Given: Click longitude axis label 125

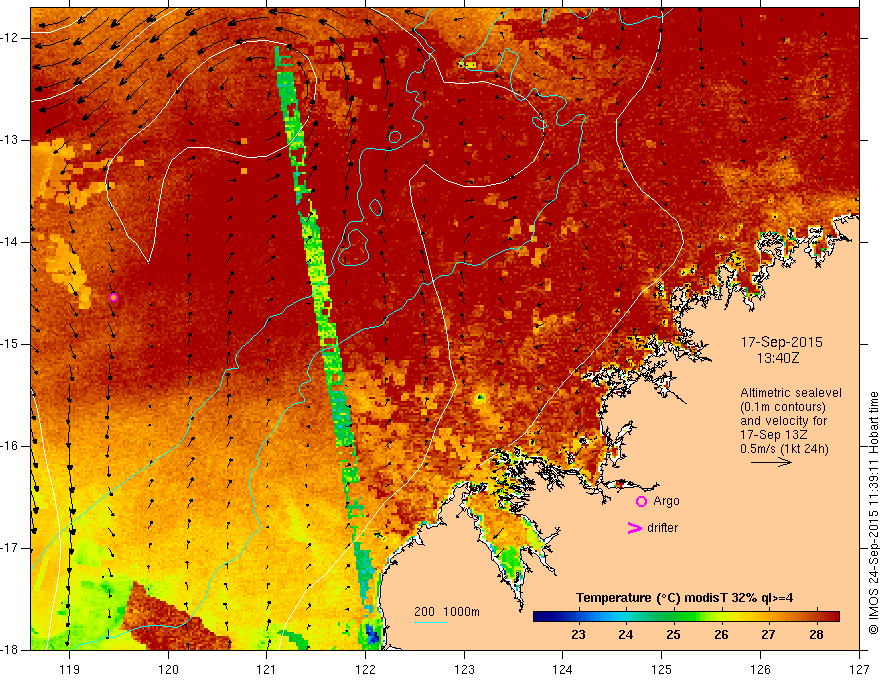Looking at the screenshot, I should (x=662, y=669).
